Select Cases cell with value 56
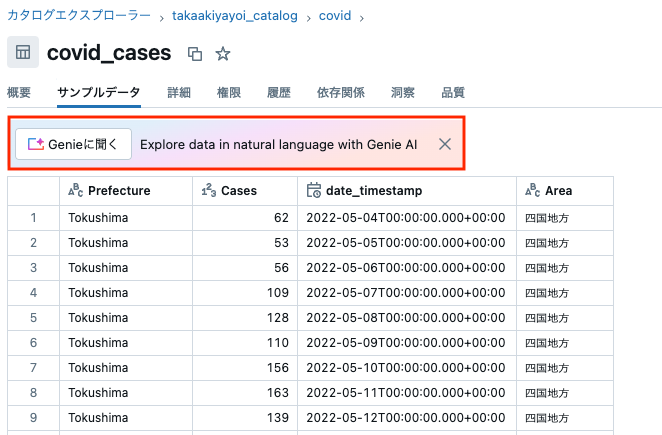The image size is (662, 435). (x=245, y=268)
